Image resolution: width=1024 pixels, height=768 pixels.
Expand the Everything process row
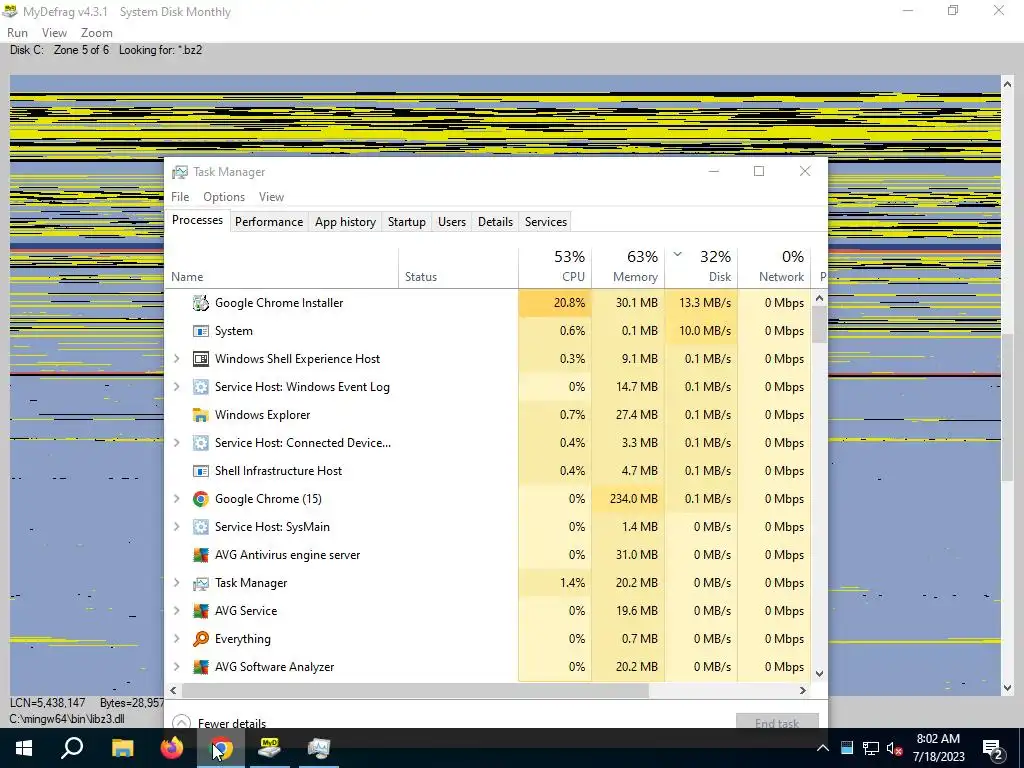(x=176, y=639)
